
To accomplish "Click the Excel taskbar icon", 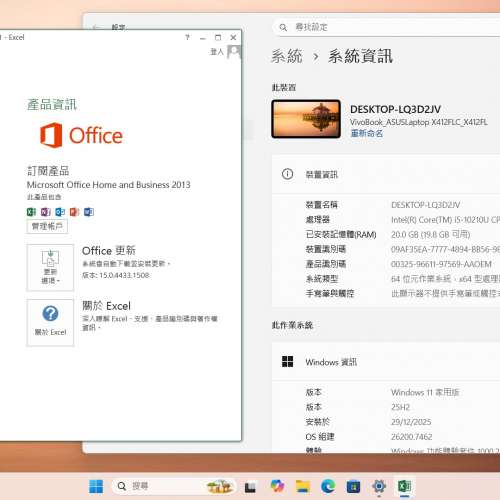I will pos(404,486).
